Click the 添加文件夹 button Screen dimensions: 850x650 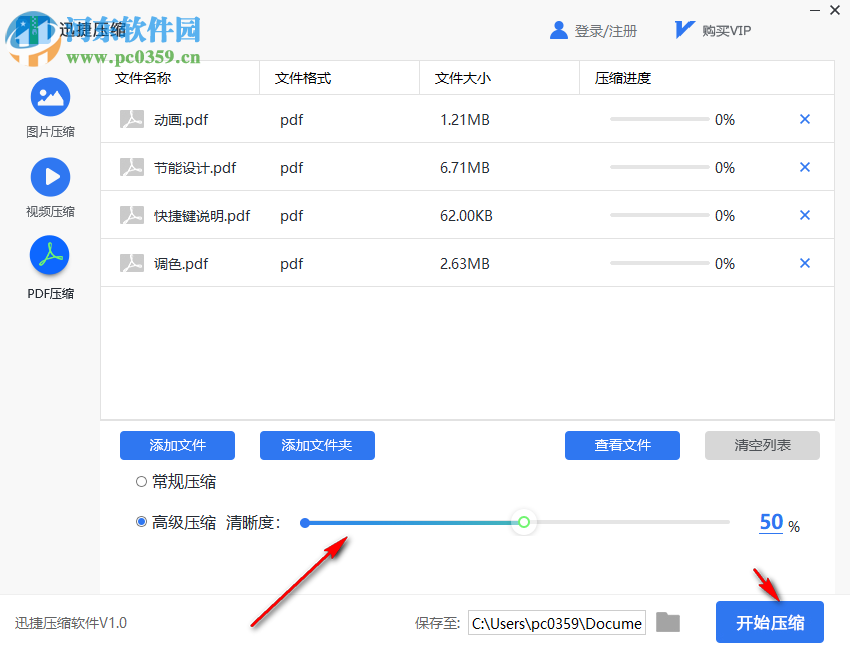point(317,445)
